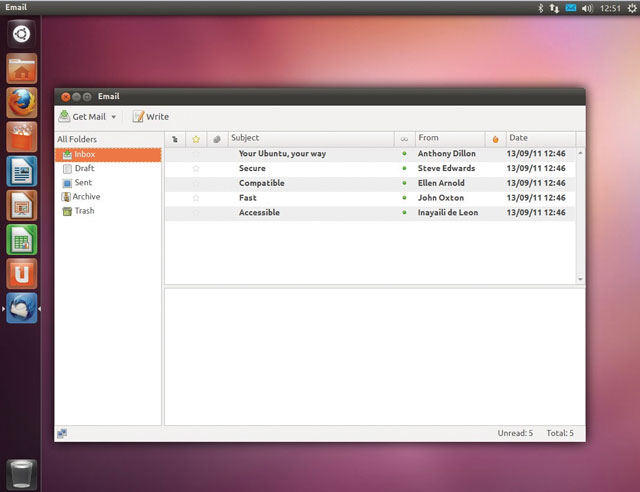Sort by junk status flame column

[496, 139]
